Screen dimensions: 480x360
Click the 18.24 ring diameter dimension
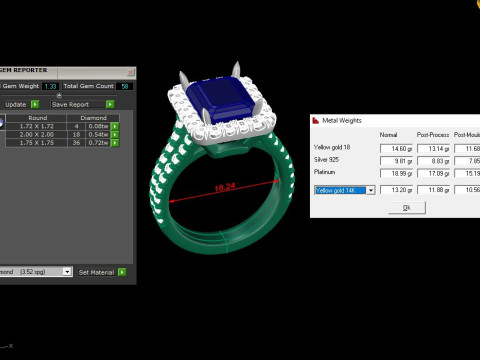(225, 188)
